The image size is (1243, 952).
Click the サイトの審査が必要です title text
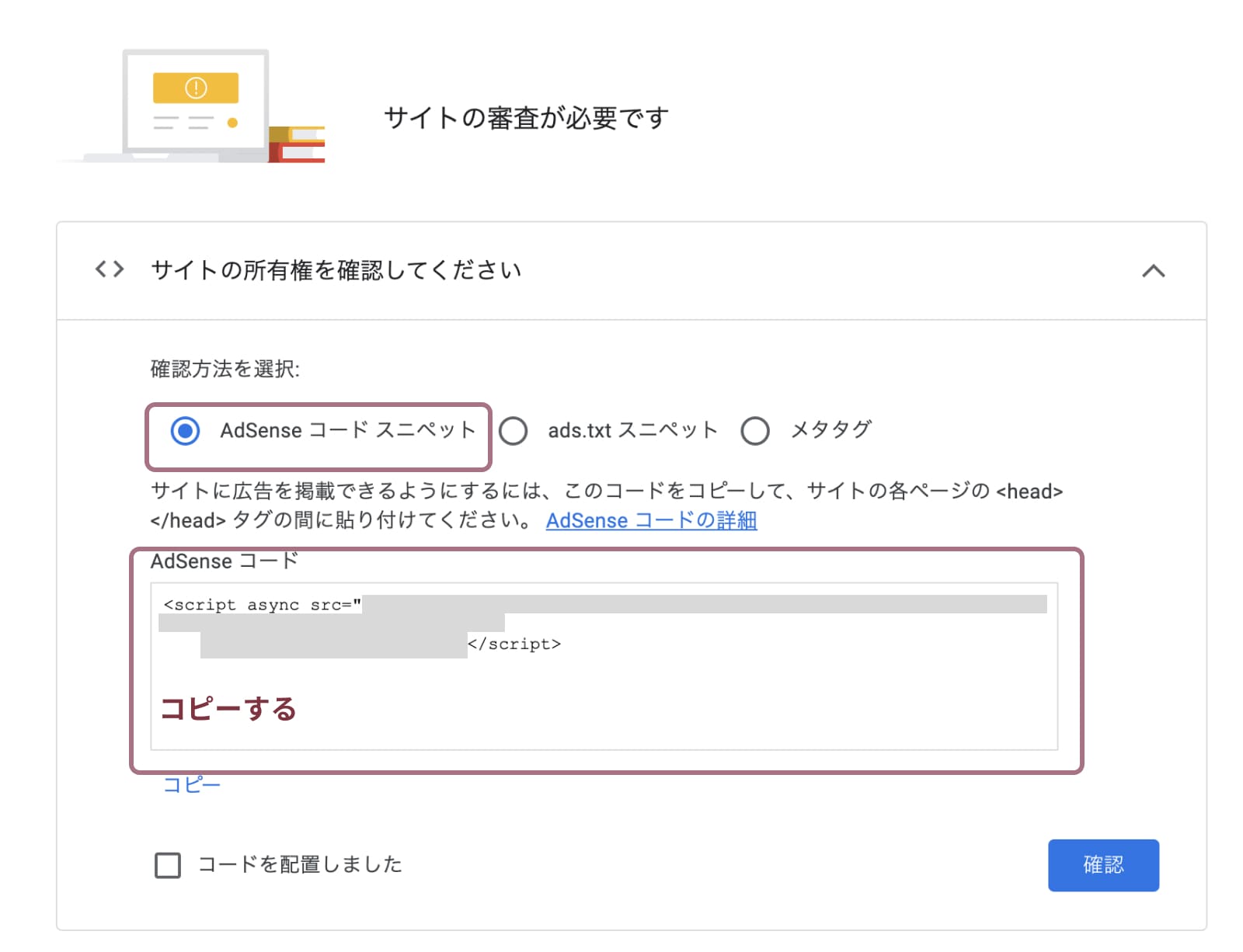tap(527, 118)
